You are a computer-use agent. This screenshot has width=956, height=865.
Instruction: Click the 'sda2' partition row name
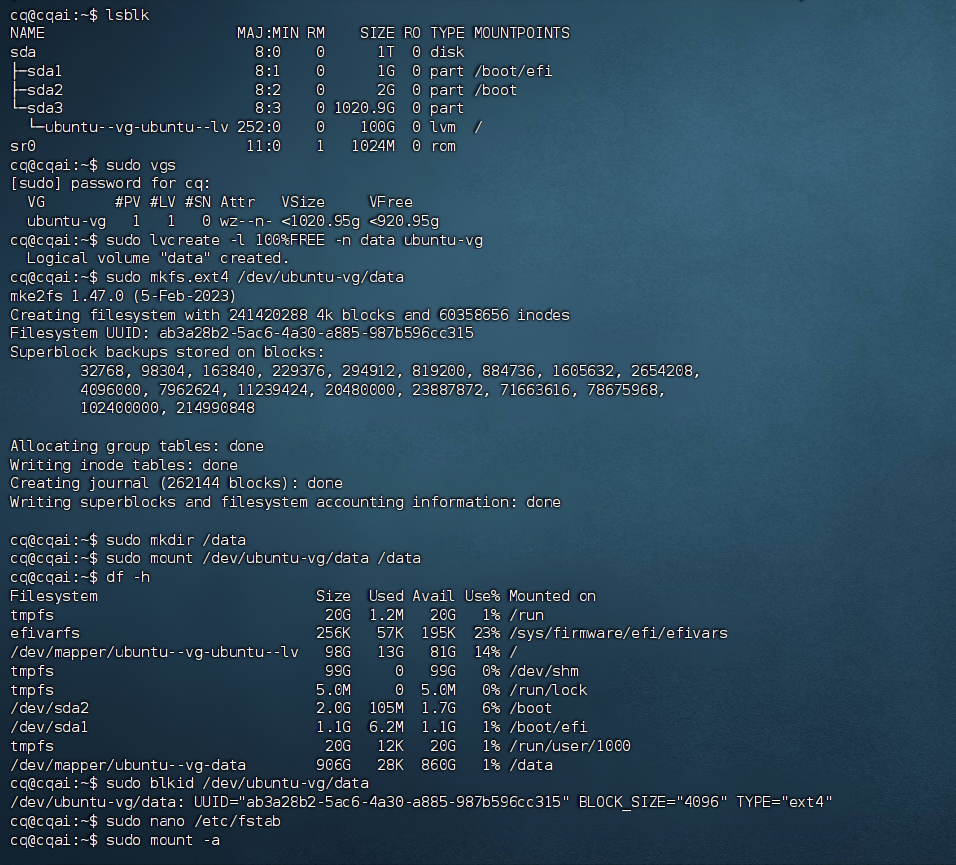[x=45, y=90]
